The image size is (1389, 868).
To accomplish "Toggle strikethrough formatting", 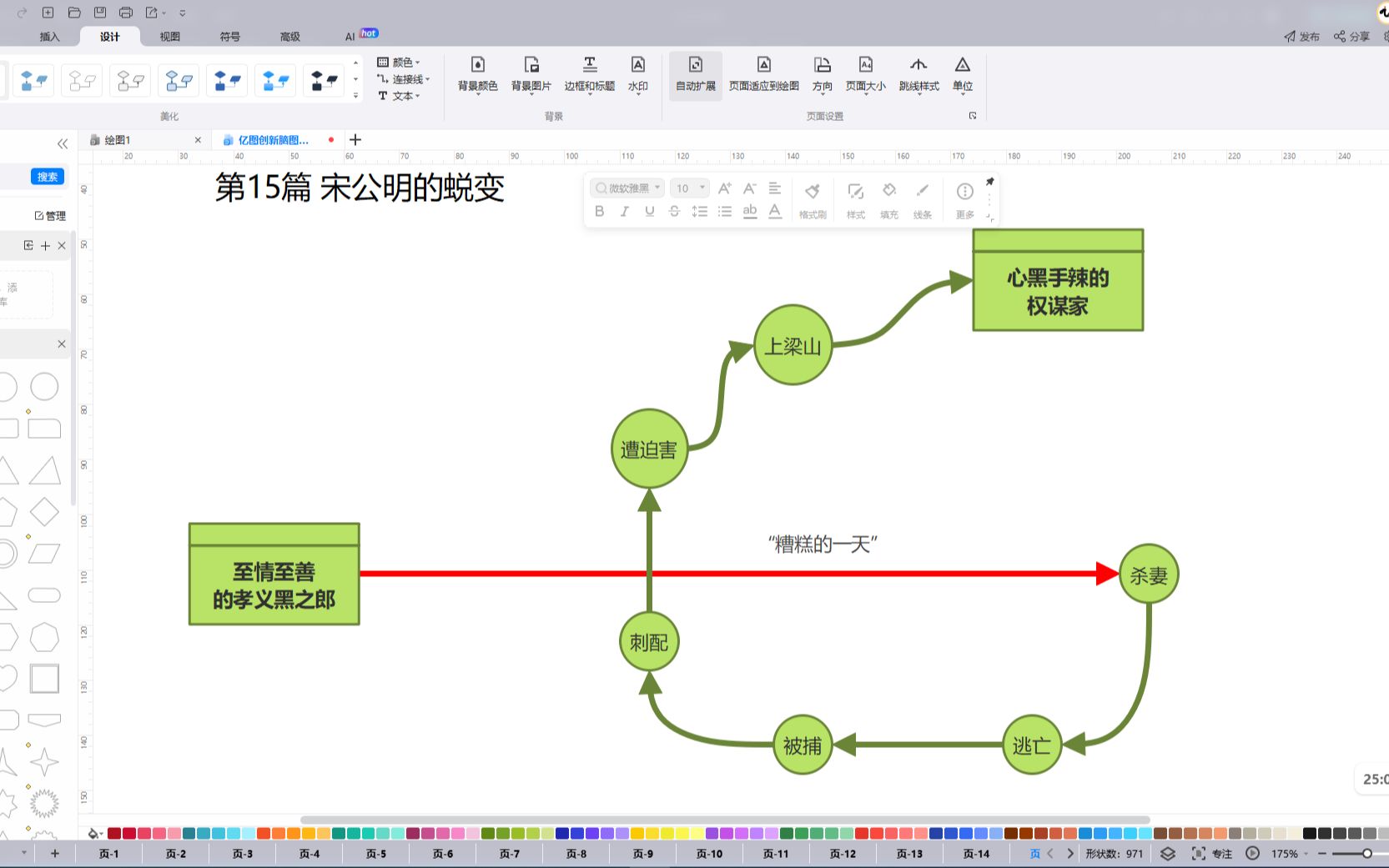I will (x=674, y=212).
